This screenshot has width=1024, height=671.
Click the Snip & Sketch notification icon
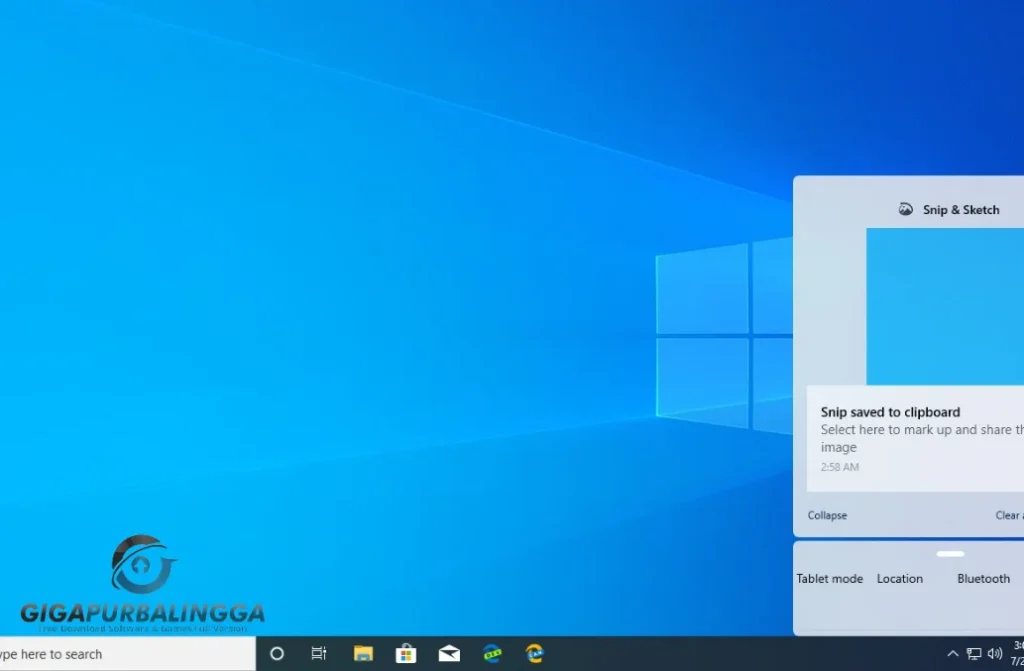click(x=903, y=209)
